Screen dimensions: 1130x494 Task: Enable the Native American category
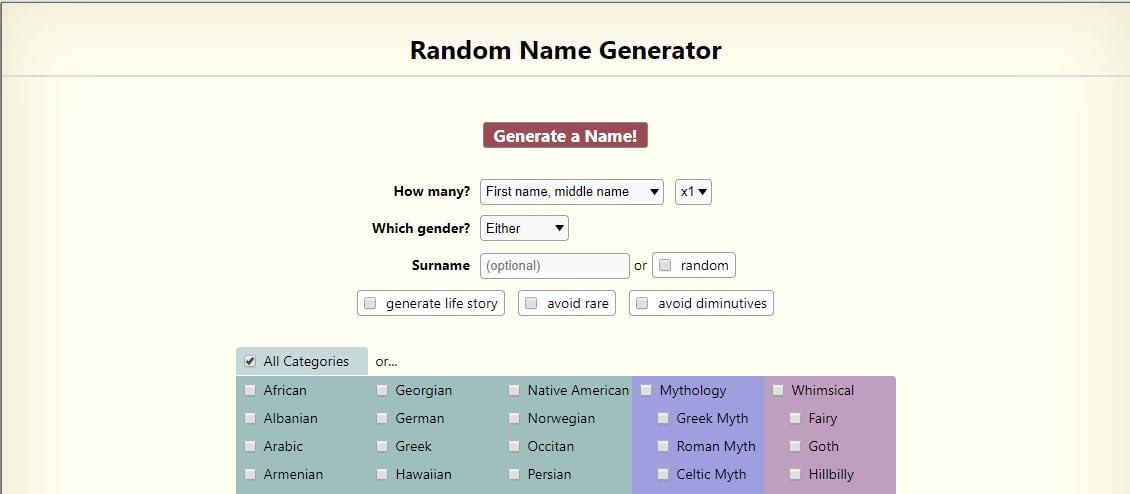(x=514, y=390)
